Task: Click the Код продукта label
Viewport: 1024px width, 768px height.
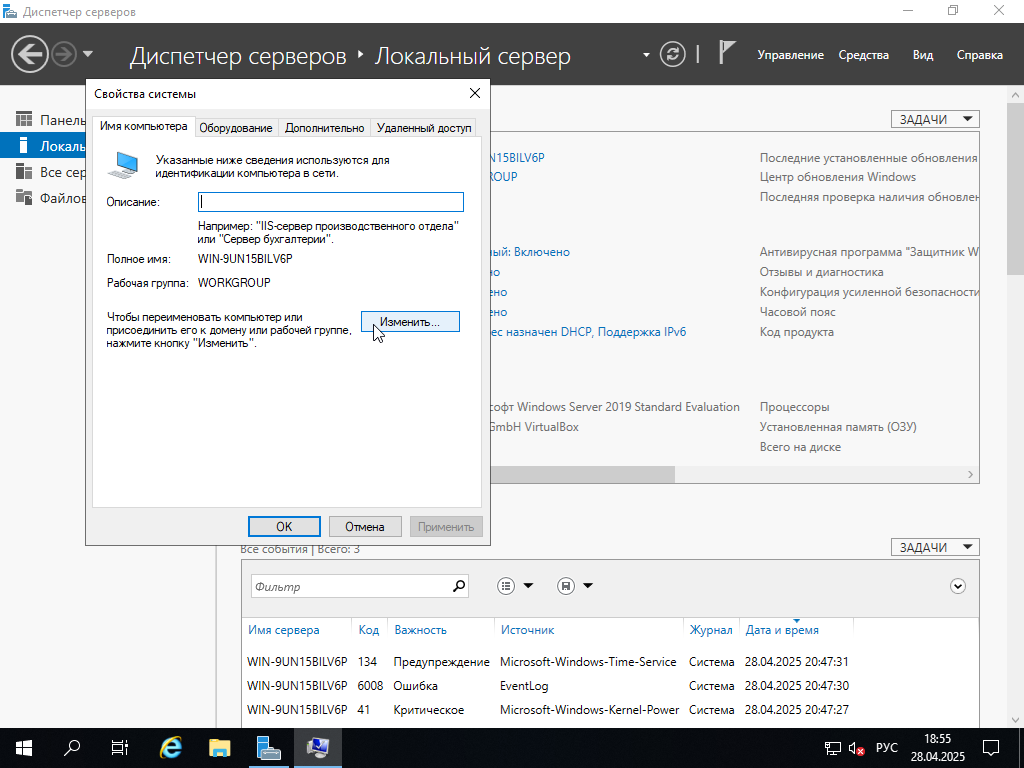Action: coord(796,332)
